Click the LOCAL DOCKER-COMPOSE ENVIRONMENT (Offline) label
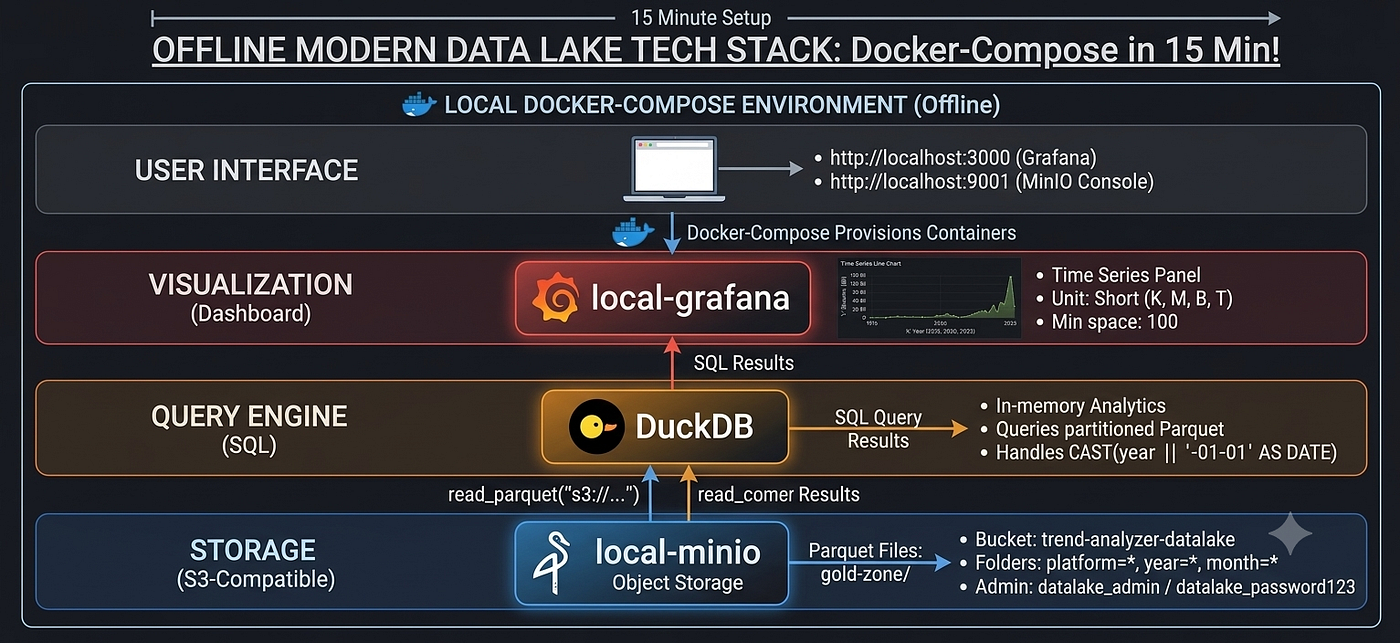 [722, 105]
